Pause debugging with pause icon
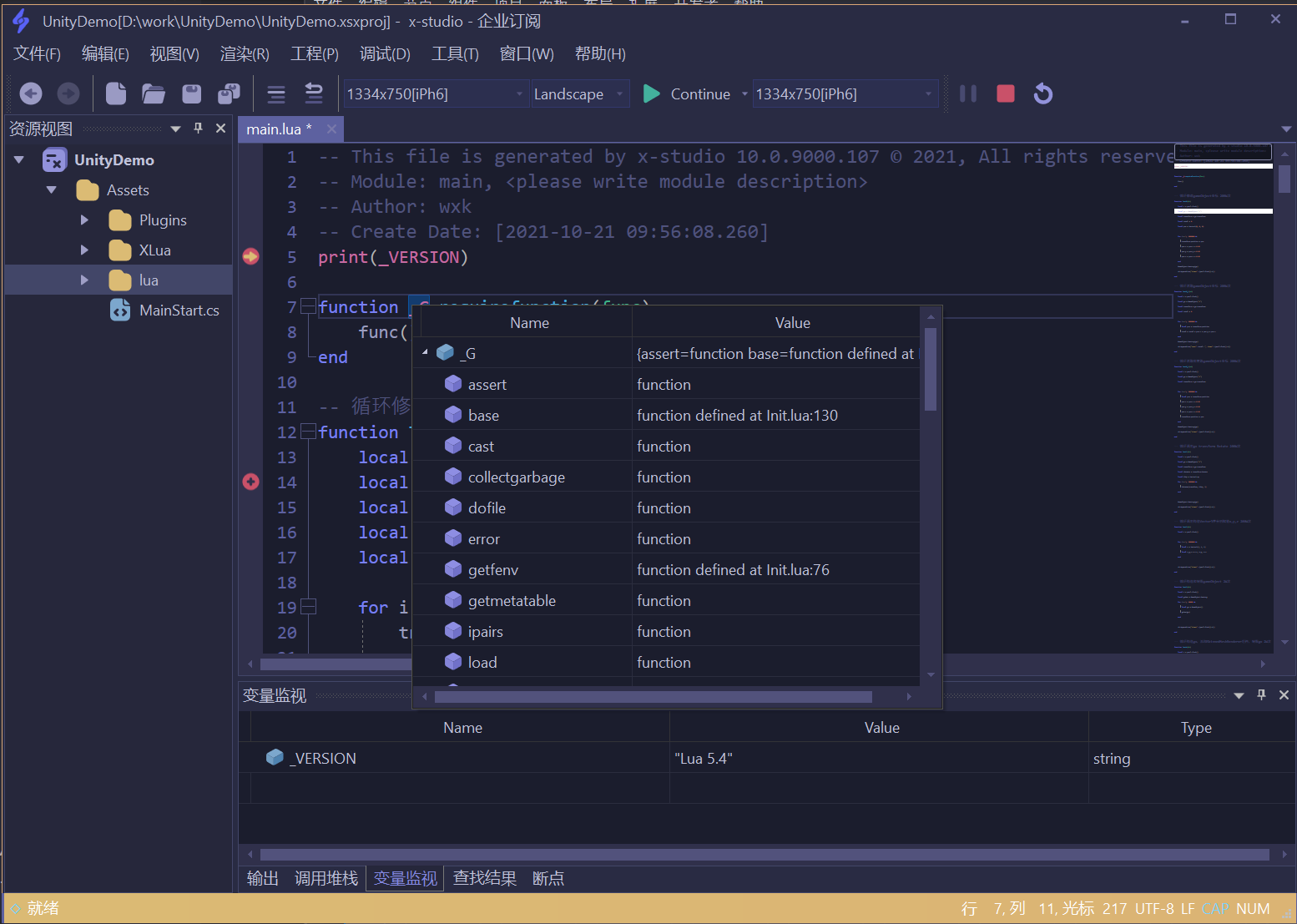This screenshot has height=924, width=1297. click(968, 93)
